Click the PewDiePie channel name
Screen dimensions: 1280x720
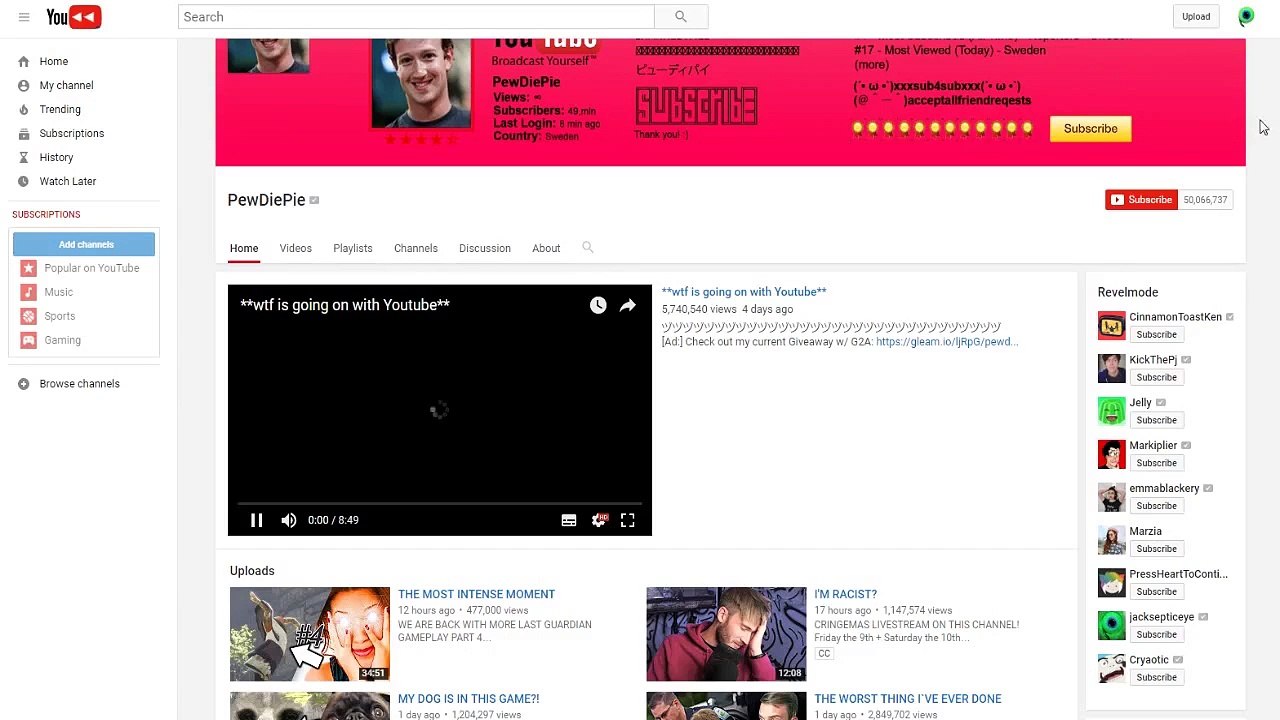266,200
